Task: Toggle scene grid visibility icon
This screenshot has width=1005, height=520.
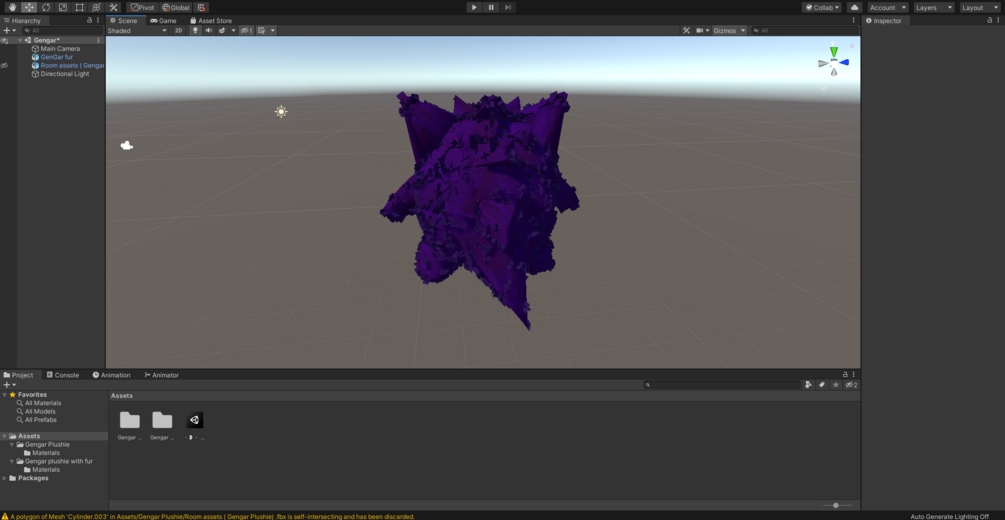Action: click(262, 30)
